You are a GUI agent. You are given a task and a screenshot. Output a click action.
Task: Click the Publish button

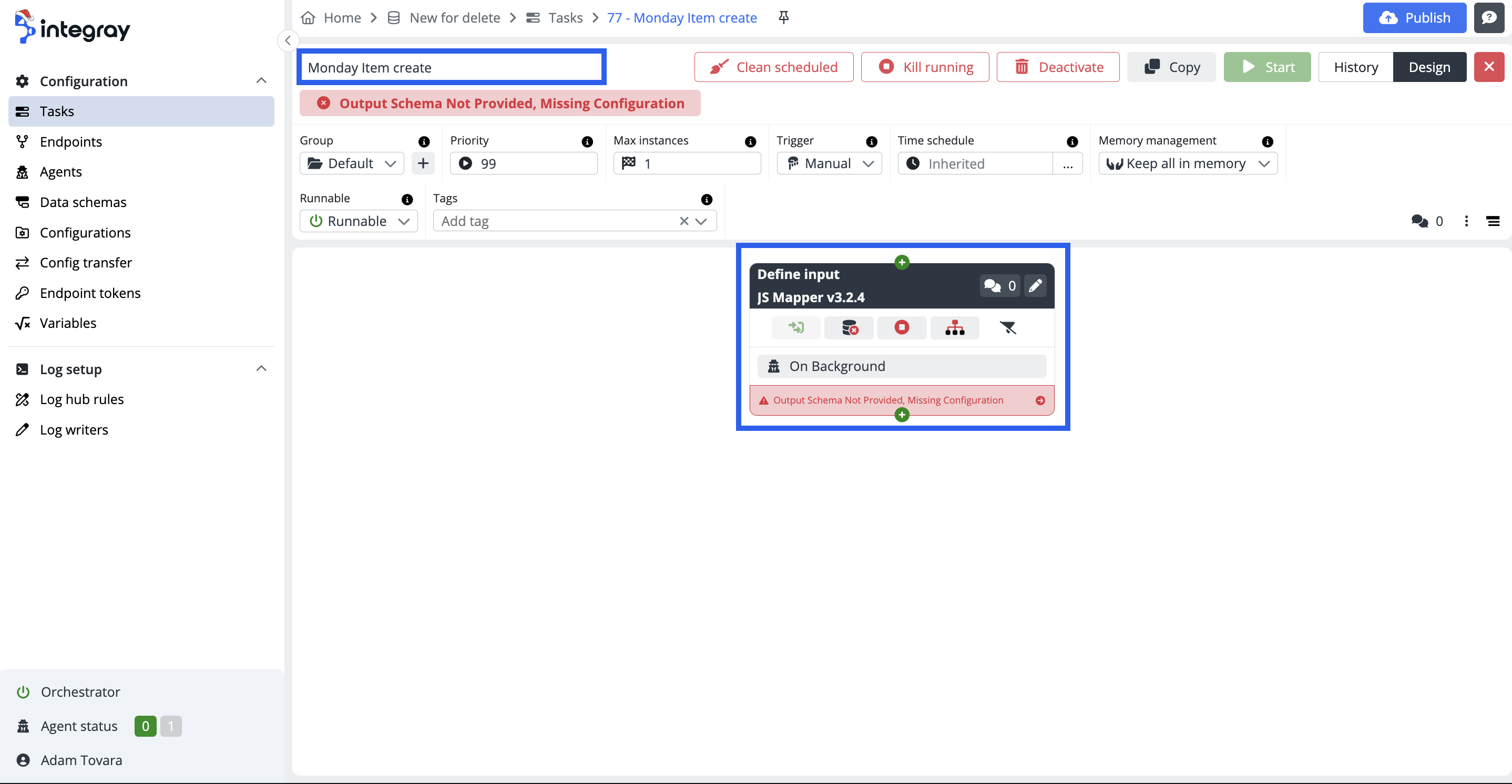[1415, 18]
